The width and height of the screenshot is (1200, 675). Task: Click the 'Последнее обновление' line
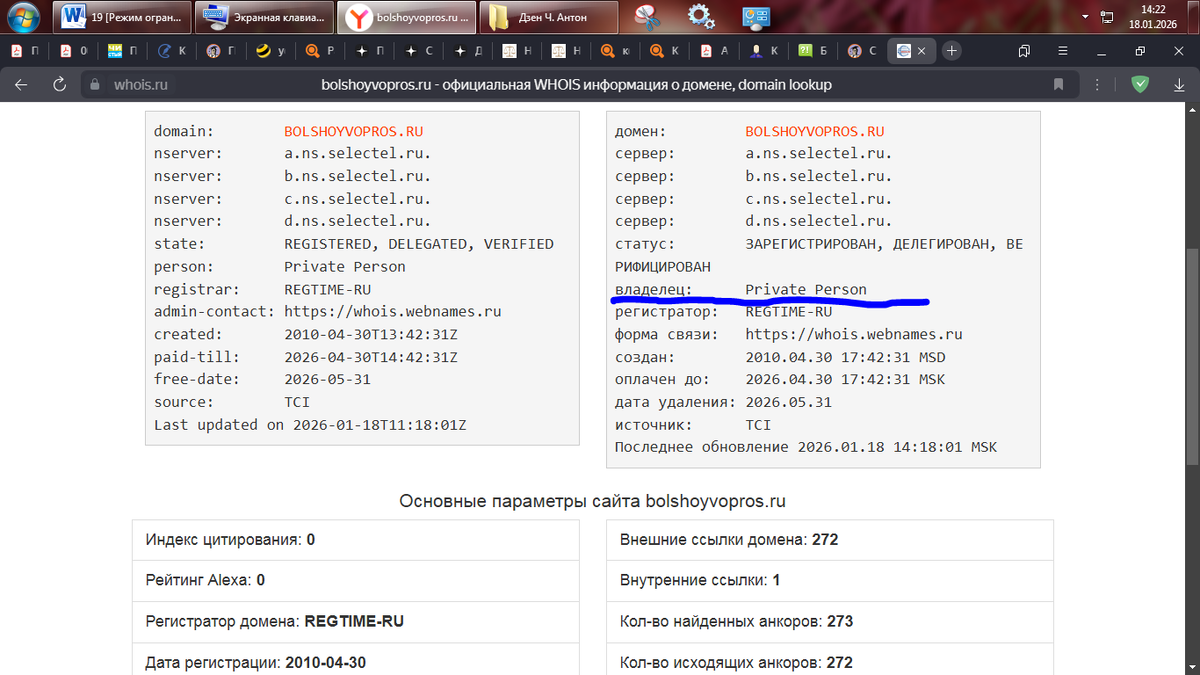click(x=805, y=447)
